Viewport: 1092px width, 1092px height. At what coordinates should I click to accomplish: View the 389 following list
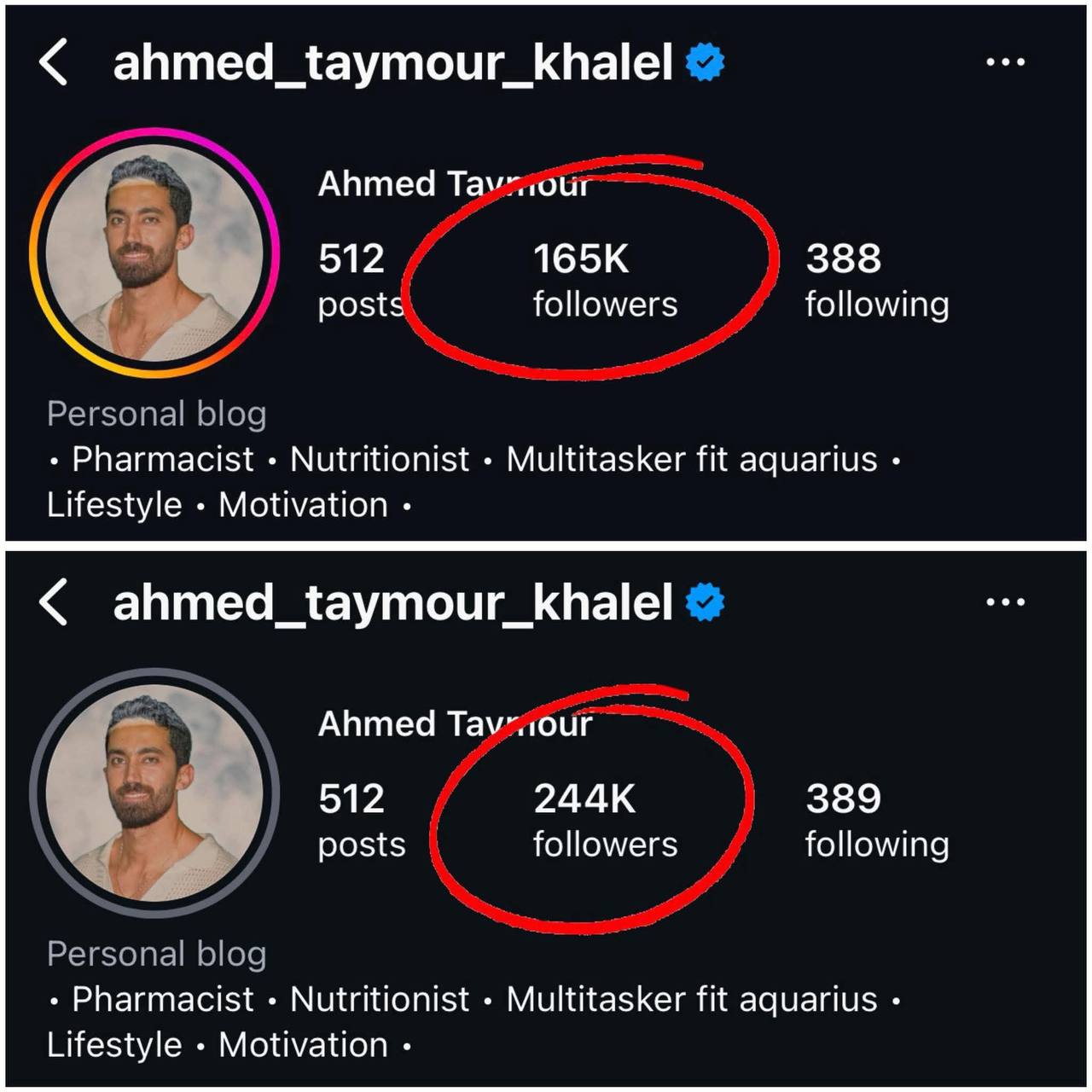point(876,820)
